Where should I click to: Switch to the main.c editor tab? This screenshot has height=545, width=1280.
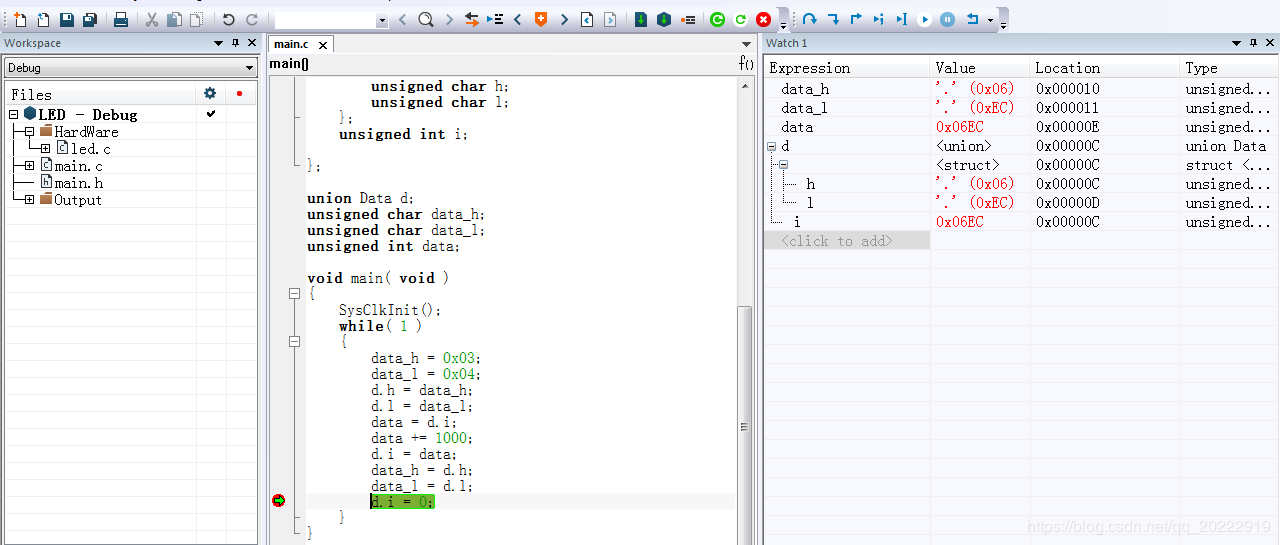tap(291, 44)
